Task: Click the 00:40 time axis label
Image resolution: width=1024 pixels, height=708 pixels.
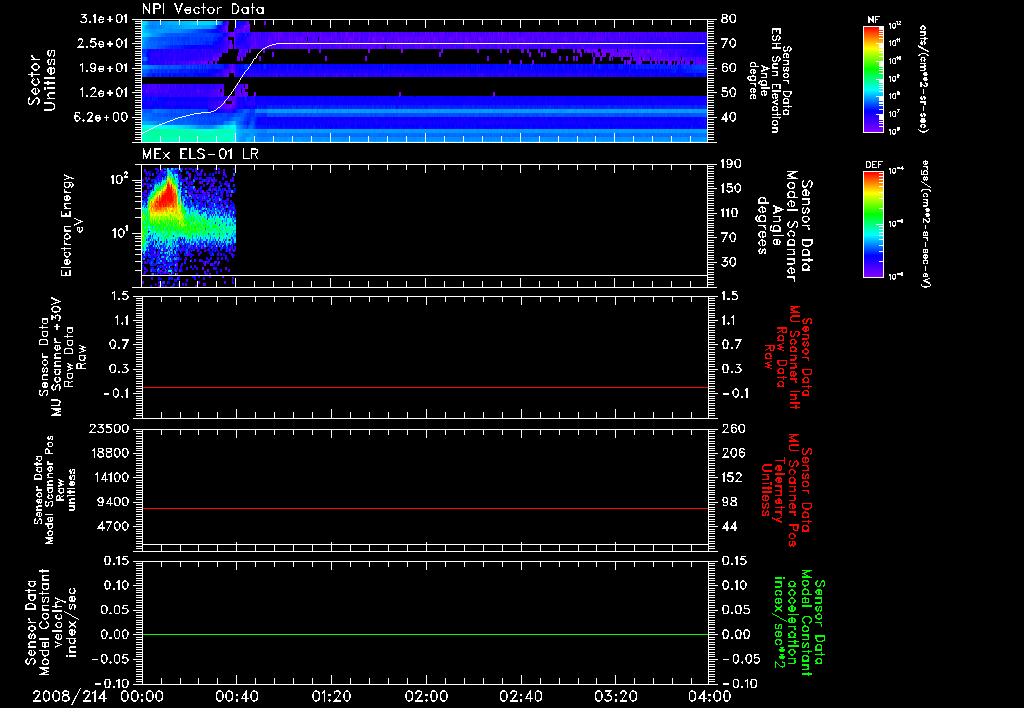Action: 236,696
